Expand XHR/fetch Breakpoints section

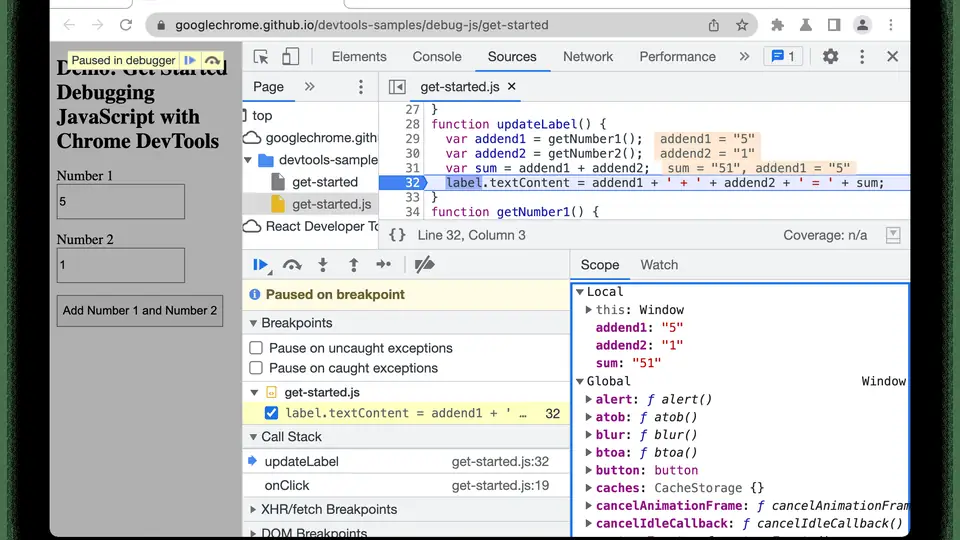[253, 509]
